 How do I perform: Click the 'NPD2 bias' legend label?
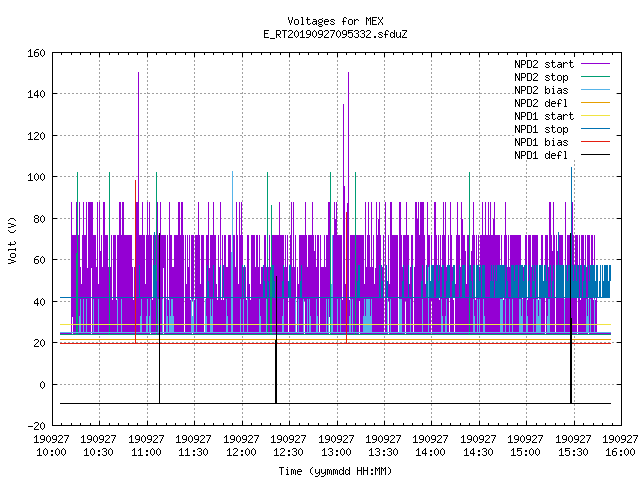[x=541, y=90]
